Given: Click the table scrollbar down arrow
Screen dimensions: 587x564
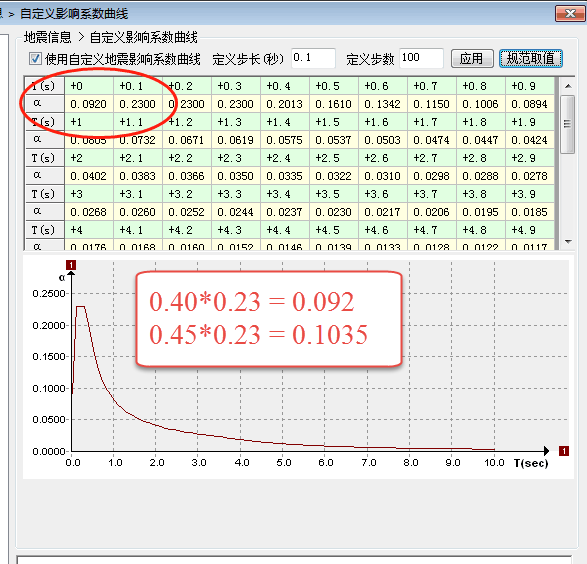Looking at the screenshot, I should pyautogui.click(x=568, y=241).
